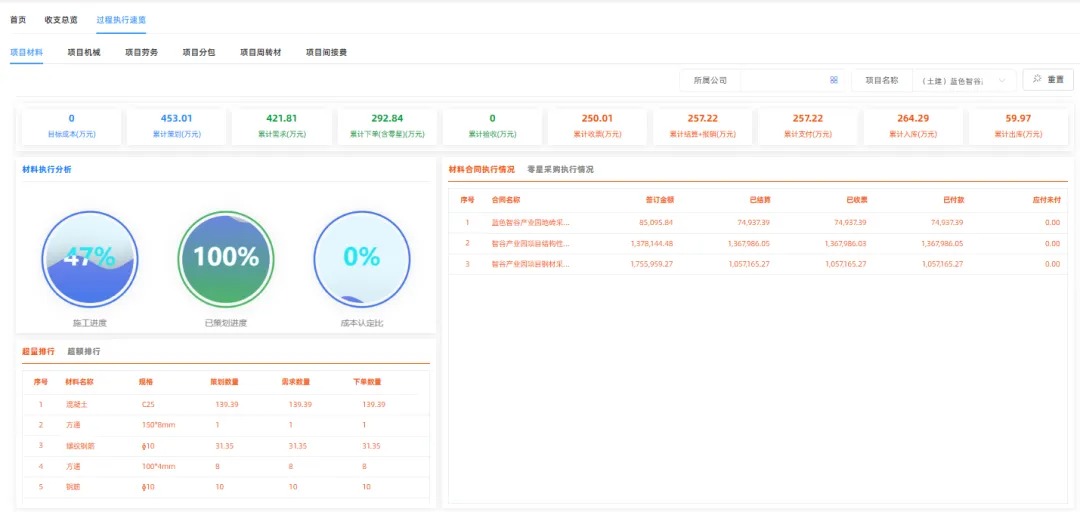Click the grid picker icon in 所属公司 field
The height and width of the screenshot is (512, 1080).
click(x=833, y=80)
